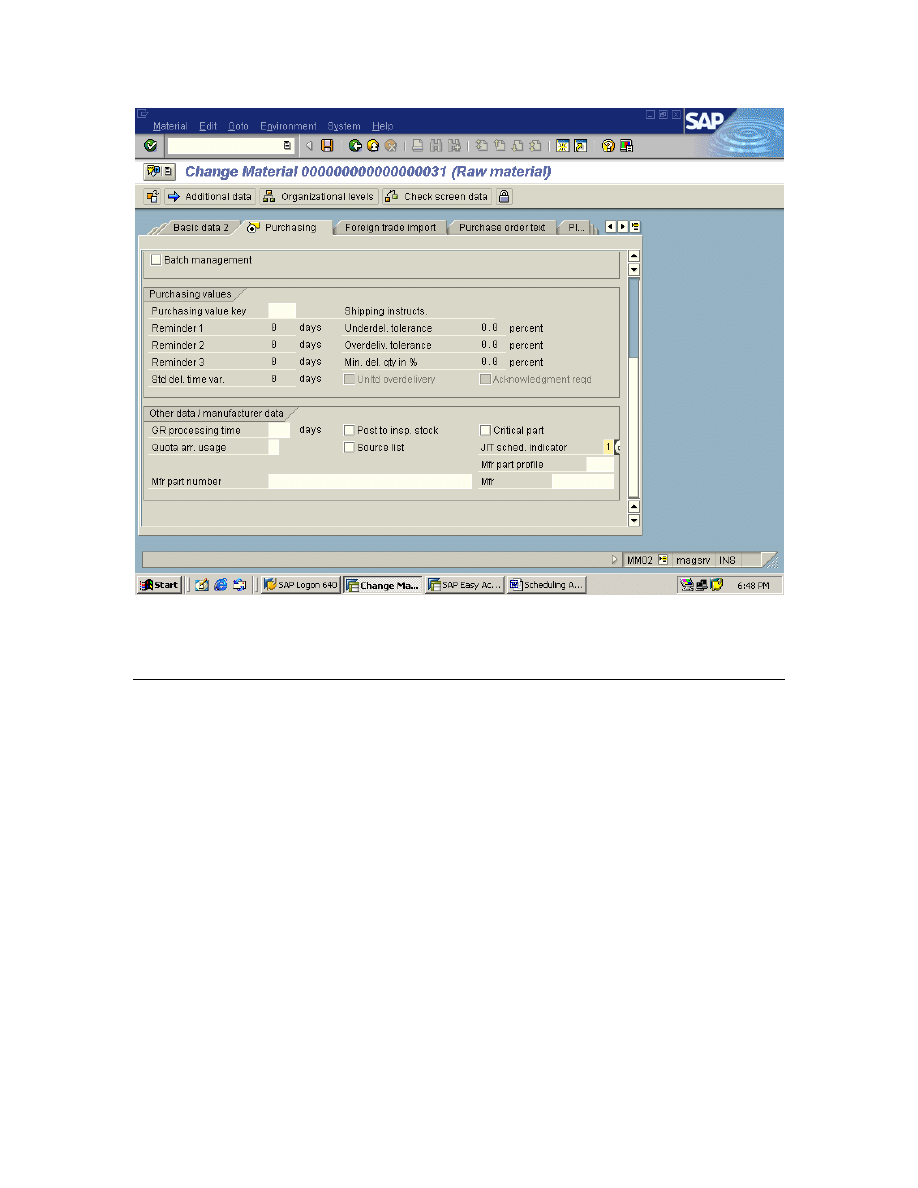Click the yellow Exit arrow icon
The width and height of the screenshot is (918, 1188).
tap(373, 146)
